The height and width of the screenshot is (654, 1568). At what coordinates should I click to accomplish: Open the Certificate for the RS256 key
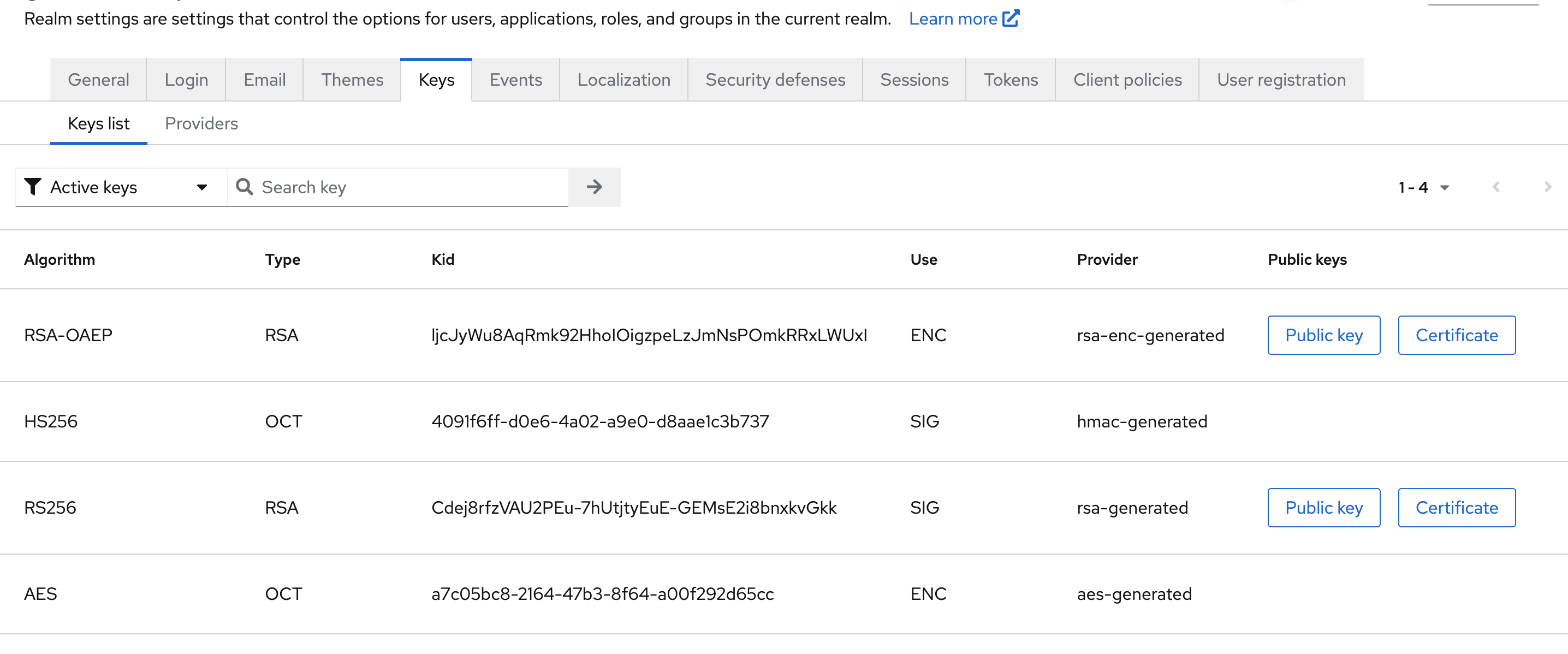(x=1456, y=507)
